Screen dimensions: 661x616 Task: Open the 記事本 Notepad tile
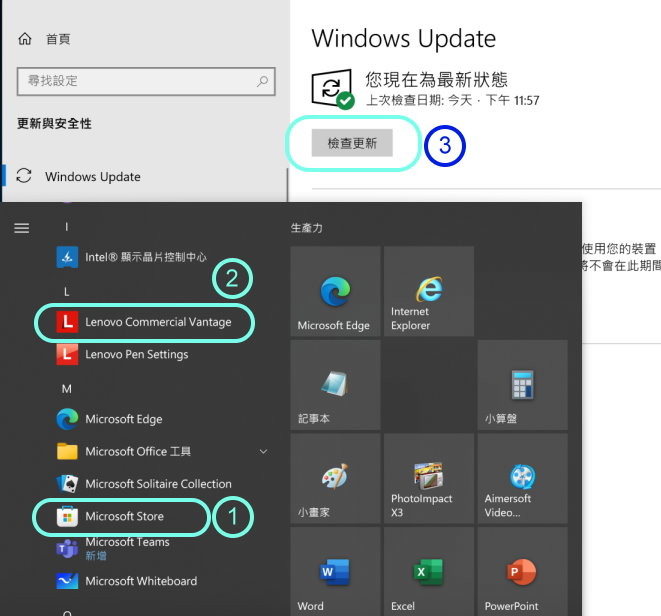(335, 385)
